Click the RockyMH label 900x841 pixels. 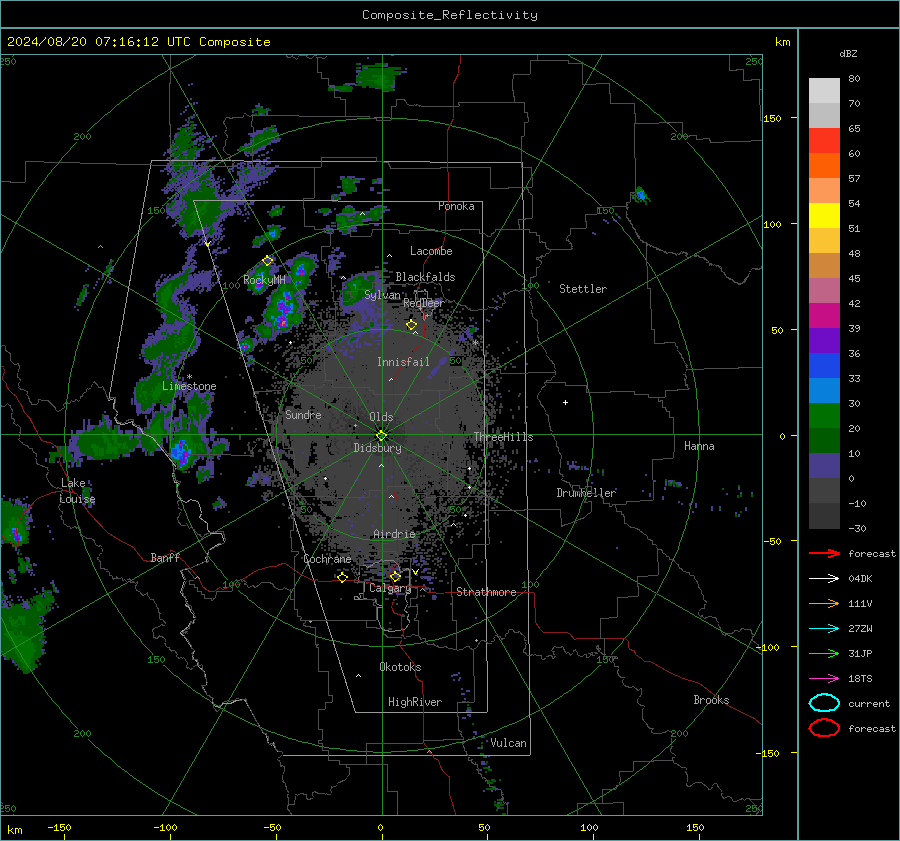264,280
